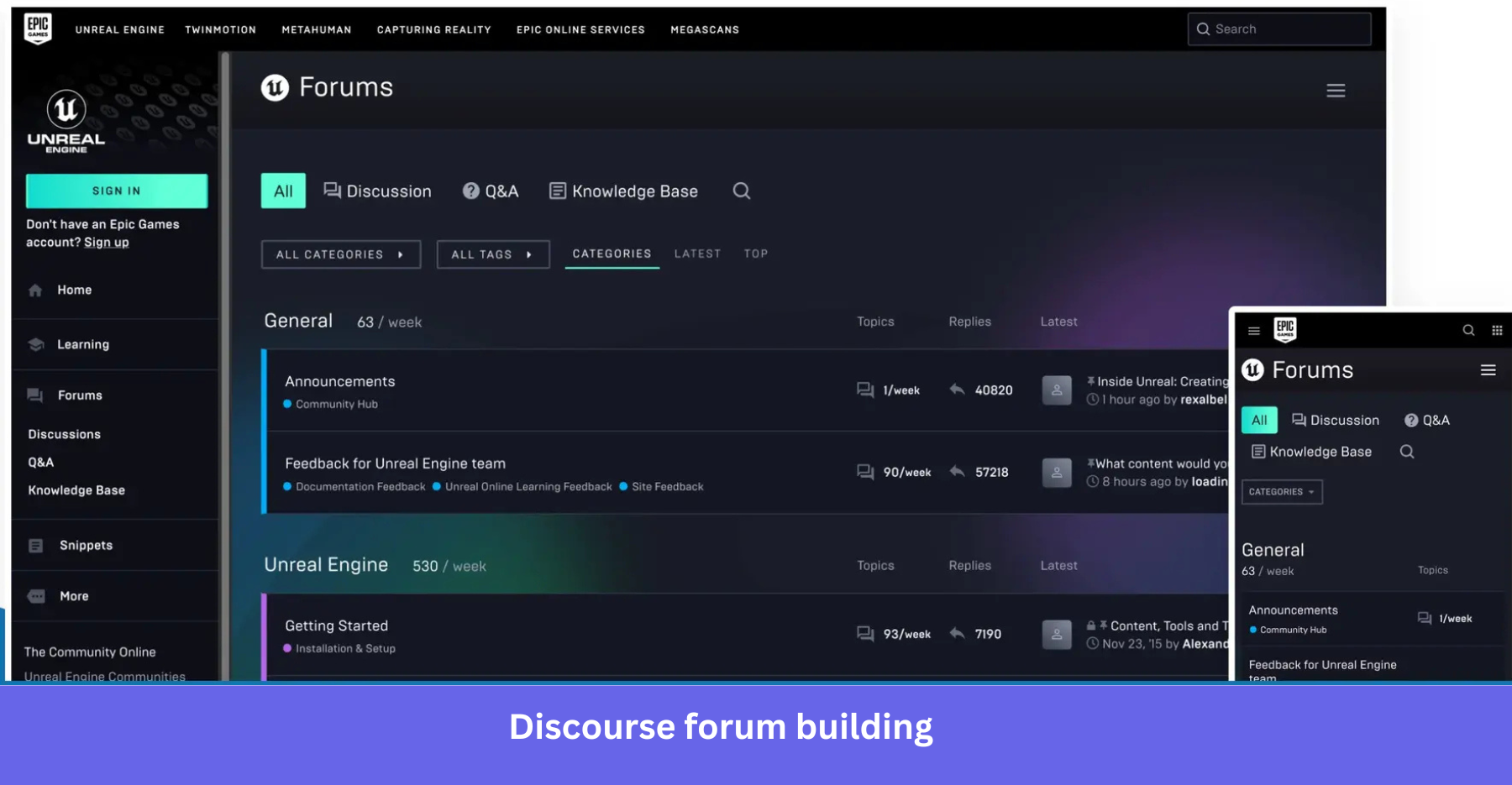
Task: Expand CATEGORIES dropdown in the mobile preview
Action: [1281, 491]
